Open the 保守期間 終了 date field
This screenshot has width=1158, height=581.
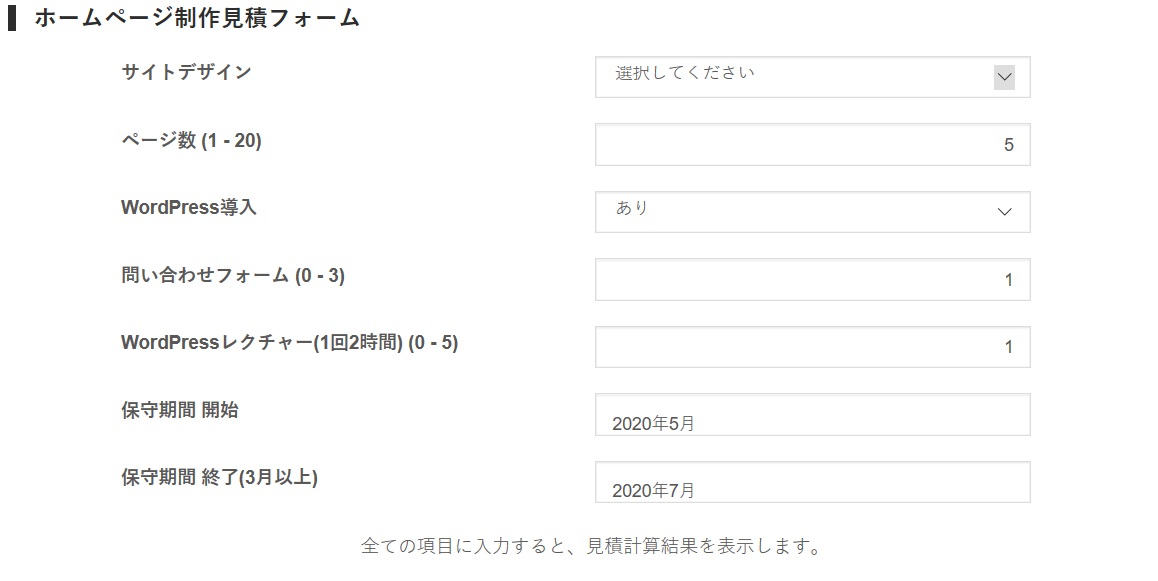click(x=812, y=482)
